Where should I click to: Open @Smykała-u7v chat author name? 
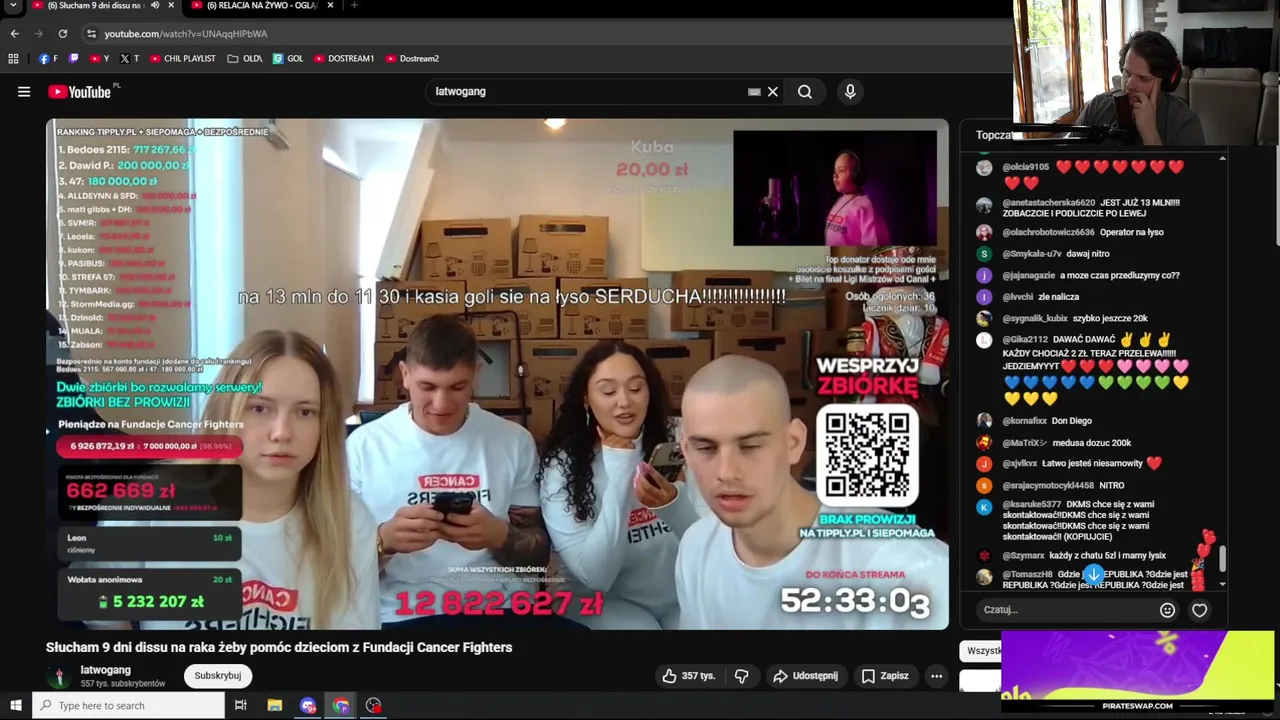(x=1032, y=254)
